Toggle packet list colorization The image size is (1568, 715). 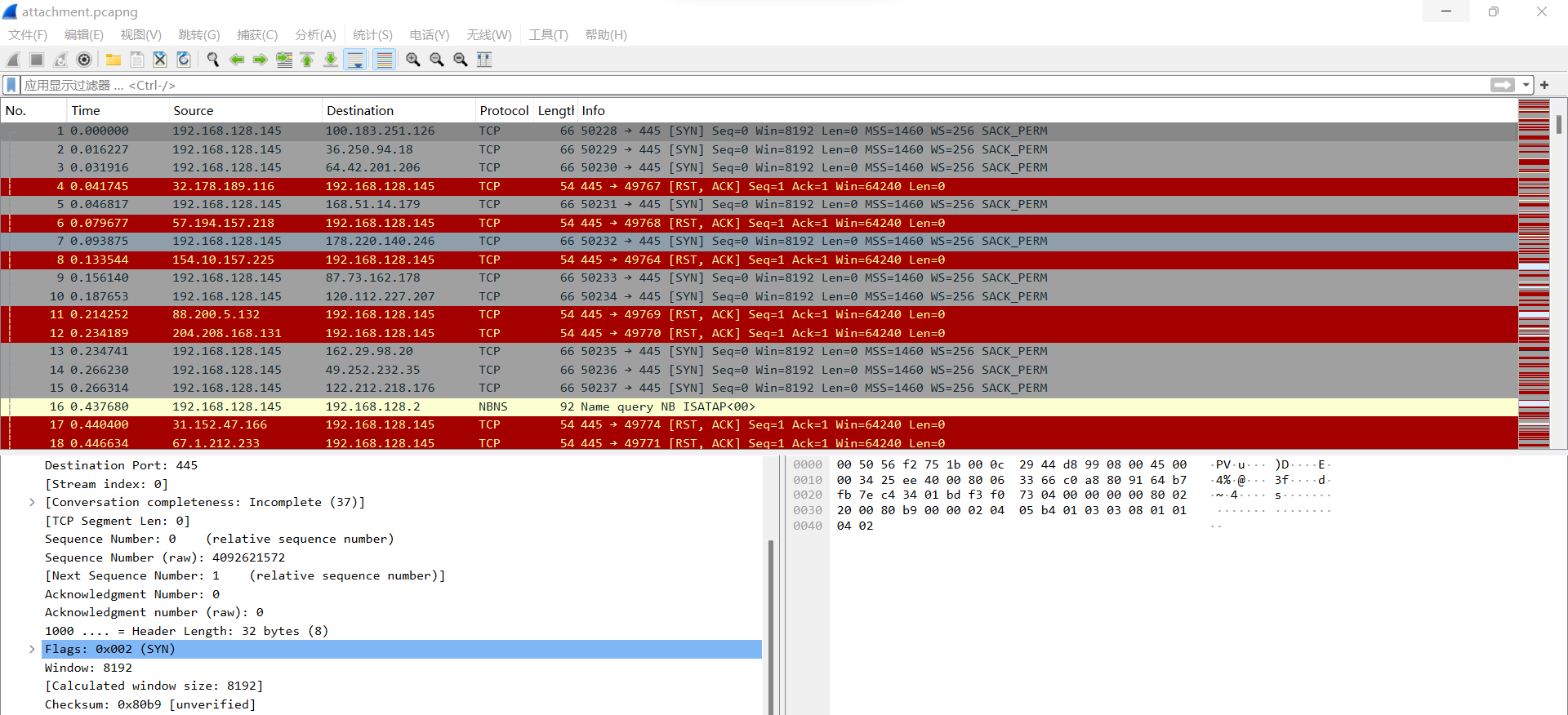pos(385,60)
